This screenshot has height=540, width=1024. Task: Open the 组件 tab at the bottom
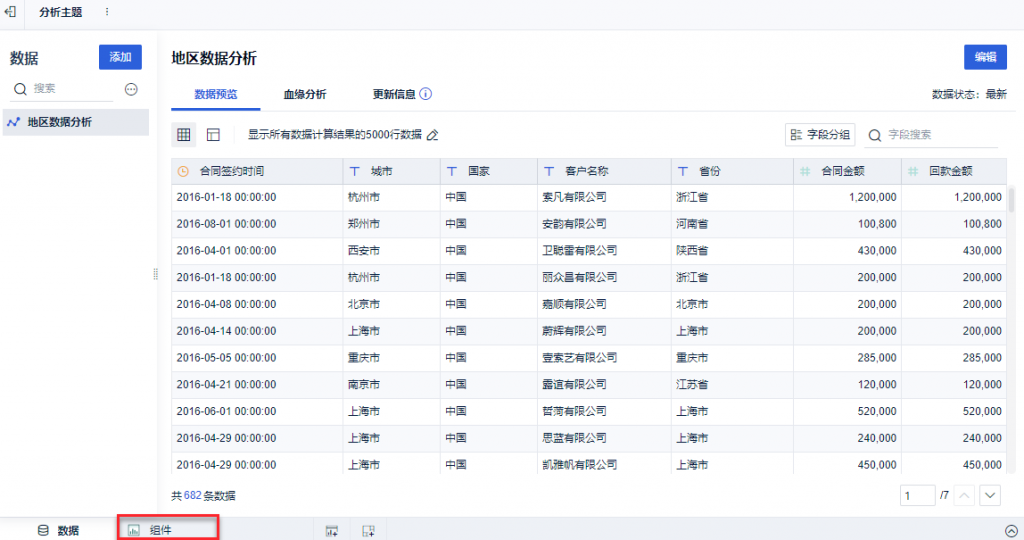168,530
